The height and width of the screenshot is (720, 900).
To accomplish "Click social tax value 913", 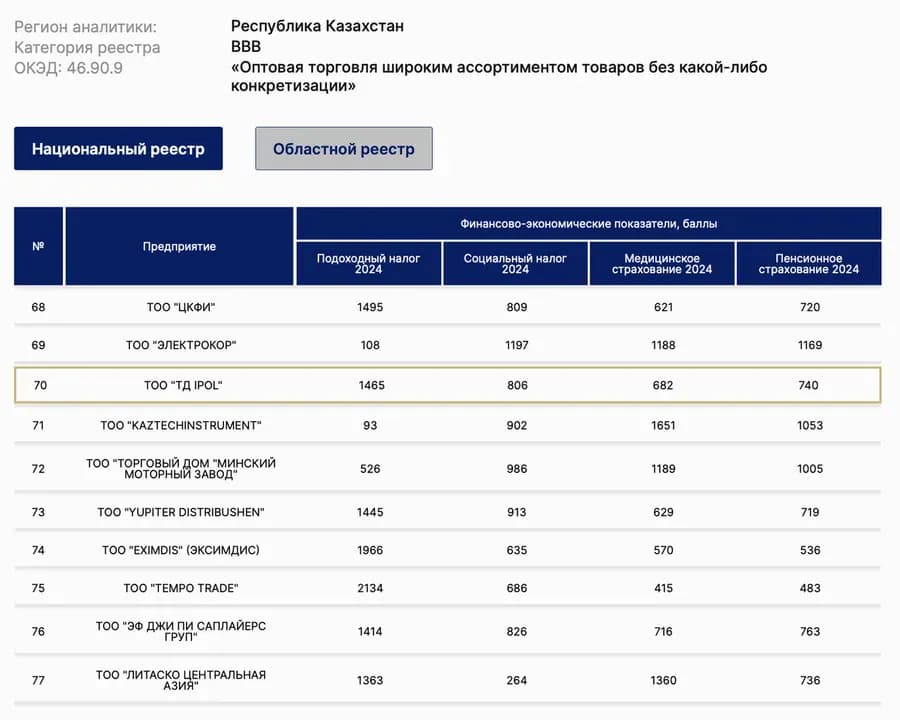I will tap(517, 512).
